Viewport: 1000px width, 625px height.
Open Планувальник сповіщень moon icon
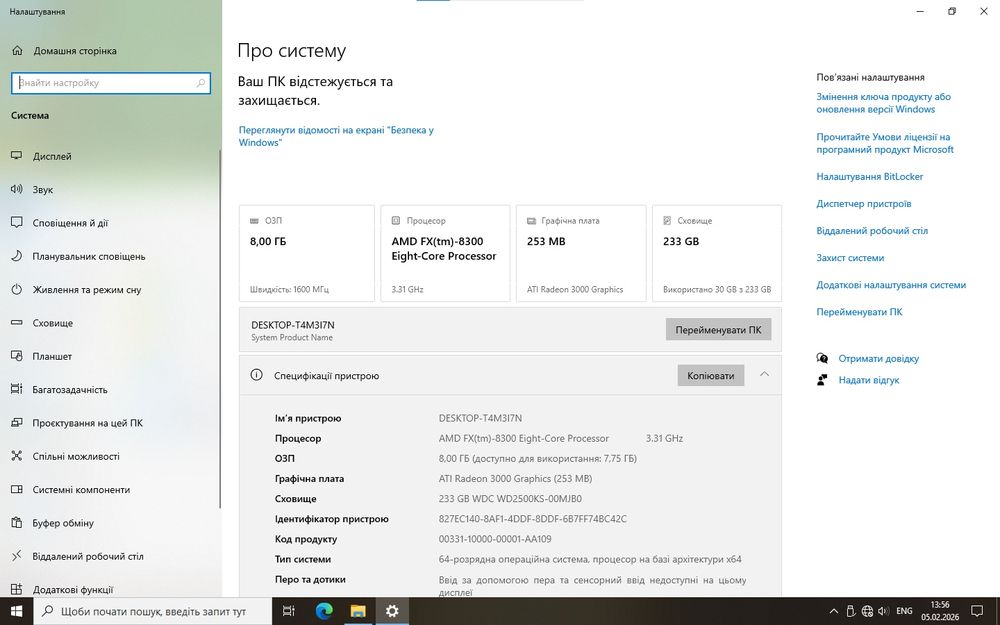click(x=17, y=256)
